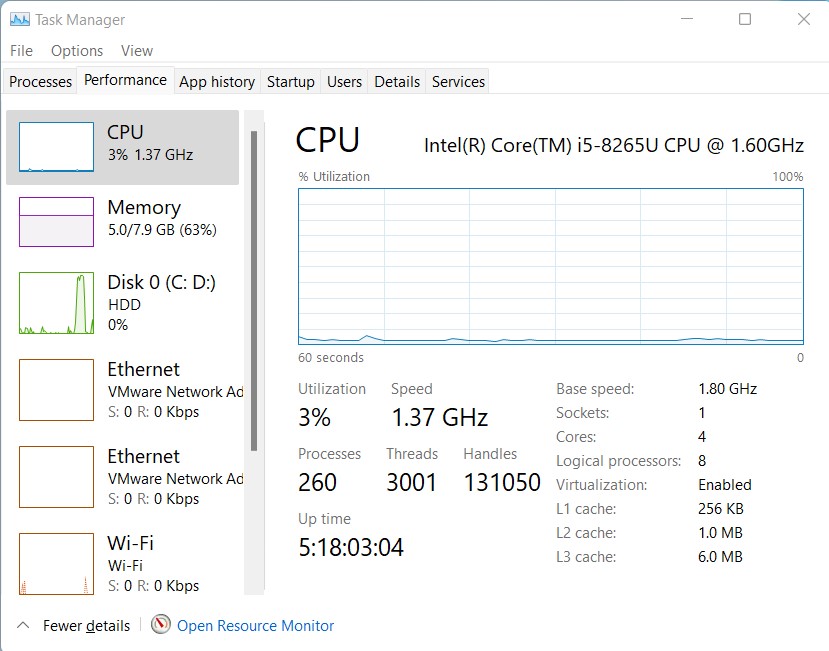Image resolution: width=829 pixels, height=651 pixels.
Task: Open the Disk 0 (C: D:) performance view
Action: point(120,300)
